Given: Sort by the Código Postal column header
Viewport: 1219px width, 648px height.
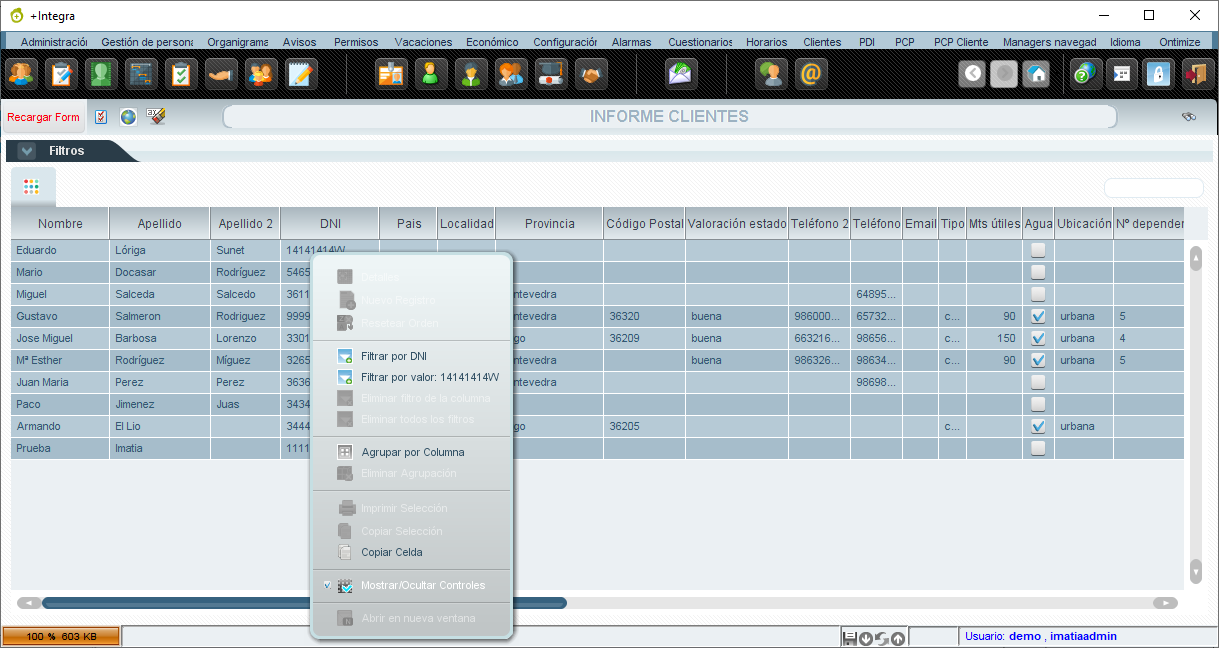Looking at the screenshot, I should 644,224.
